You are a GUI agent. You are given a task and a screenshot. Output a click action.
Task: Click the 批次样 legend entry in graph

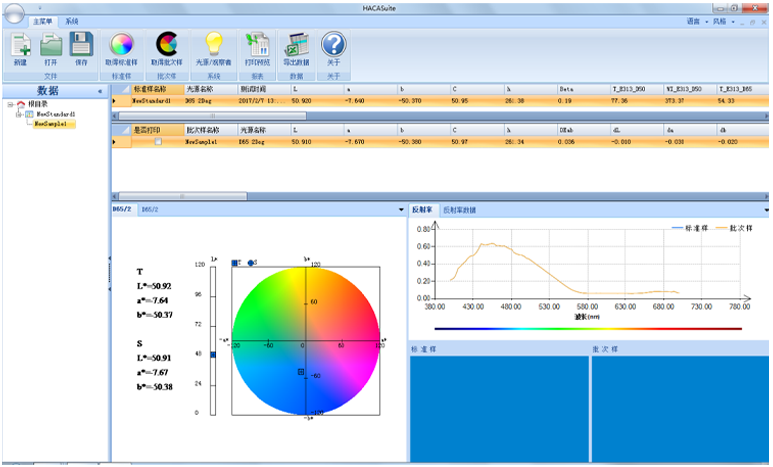tap(735, 228)
